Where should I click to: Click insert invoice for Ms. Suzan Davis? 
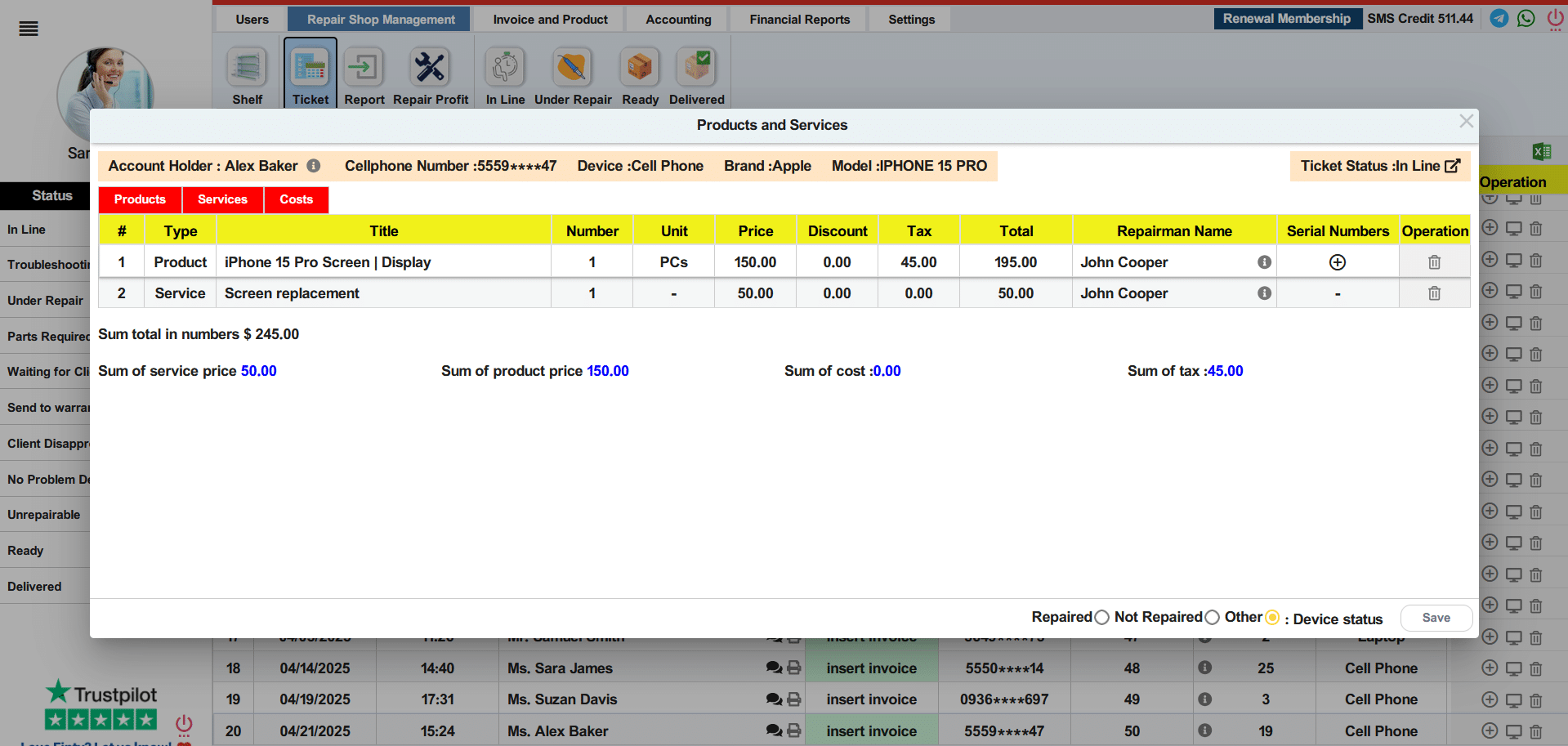[871, 699]
